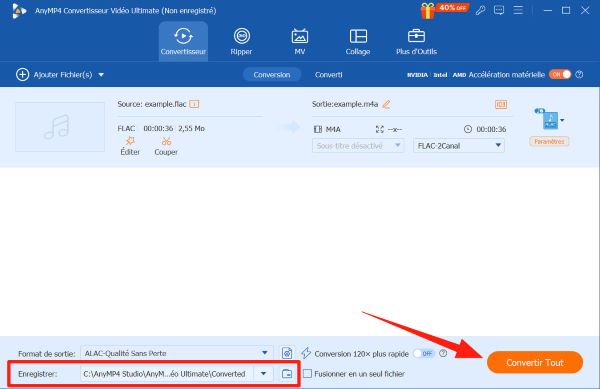Check Fusionner en un seul fichier
Image resolution: width=600 pixels, height=389 pixels.
[307, 373]
